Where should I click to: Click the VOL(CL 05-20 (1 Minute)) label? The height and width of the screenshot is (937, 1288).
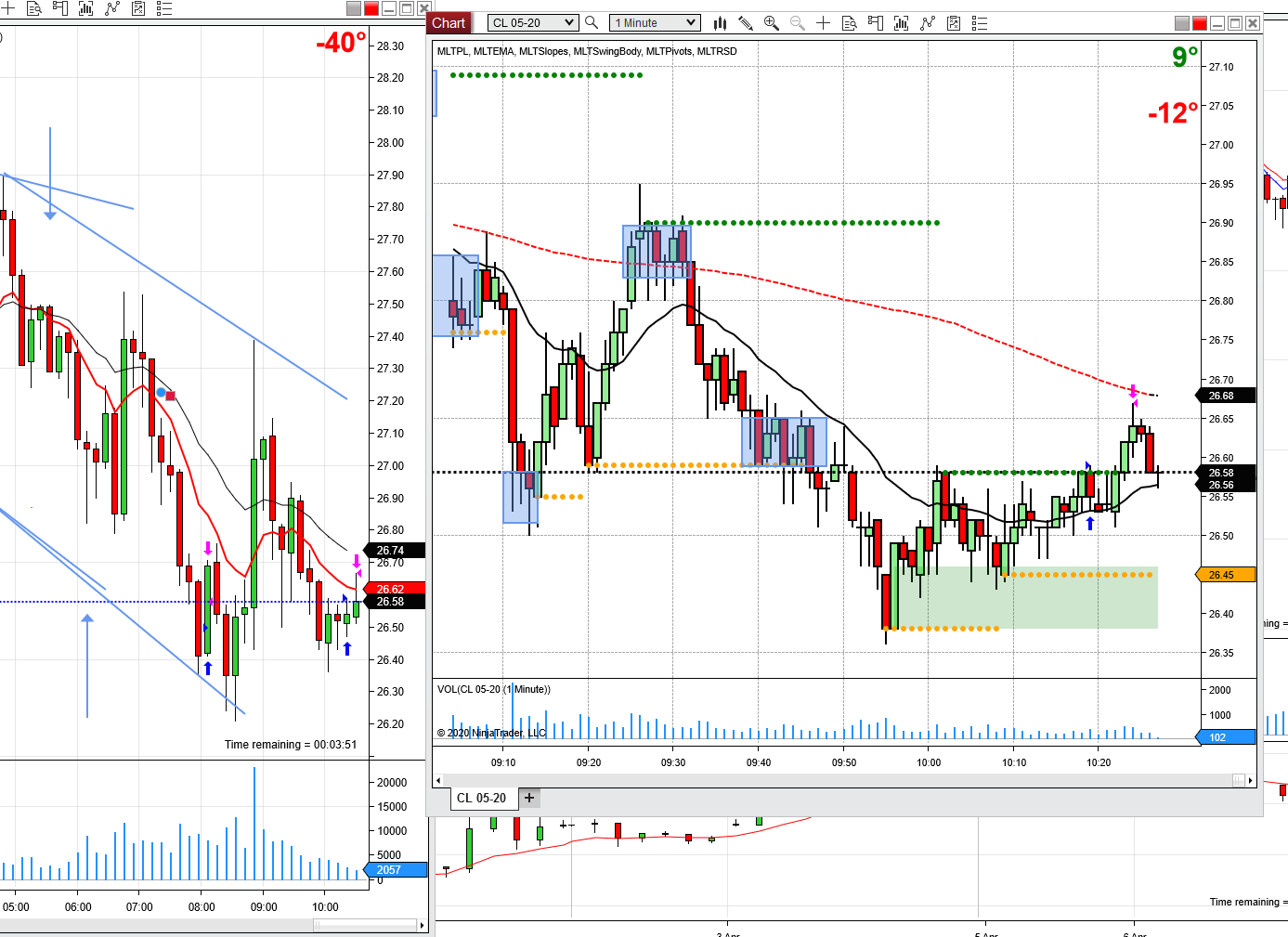(494, 689)
